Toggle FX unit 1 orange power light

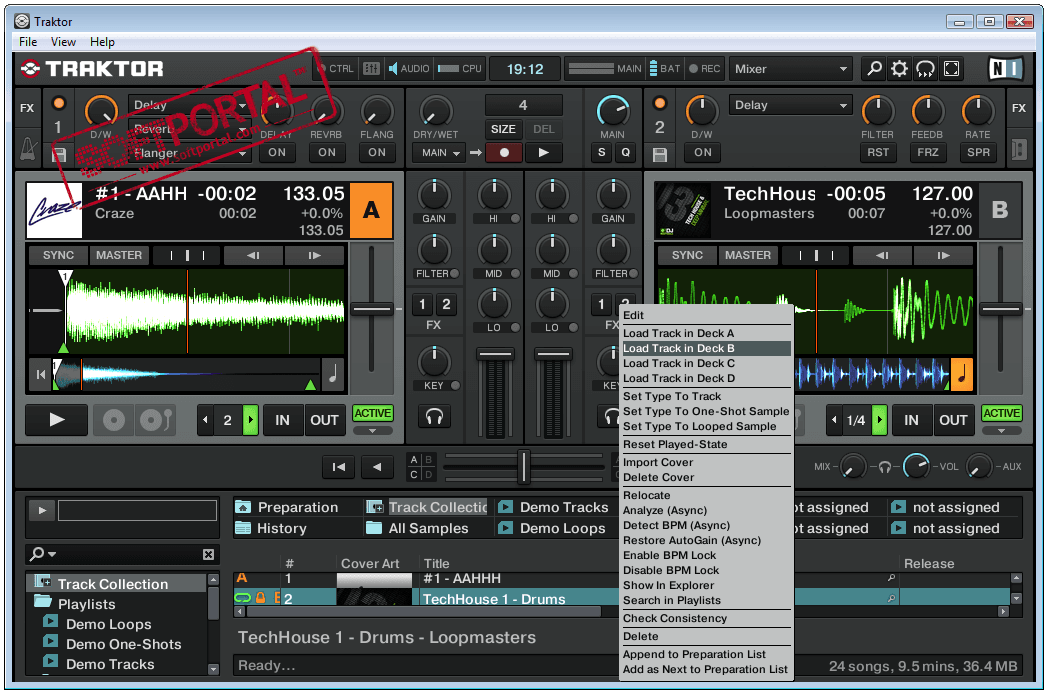coord(59,103)
